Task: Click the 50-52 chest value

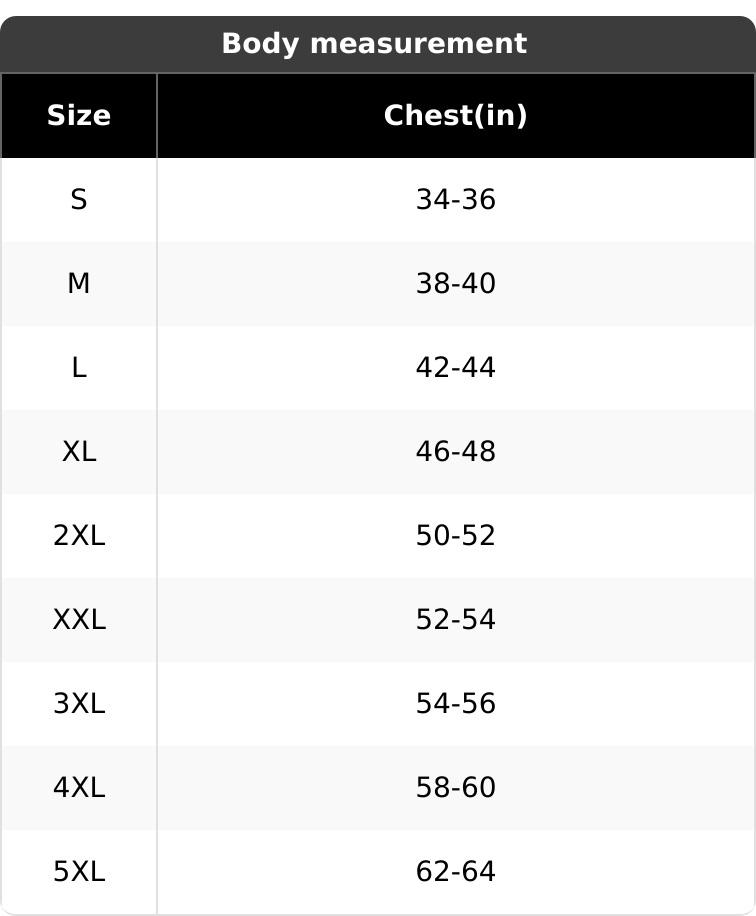Action: (x=455, y=536)
